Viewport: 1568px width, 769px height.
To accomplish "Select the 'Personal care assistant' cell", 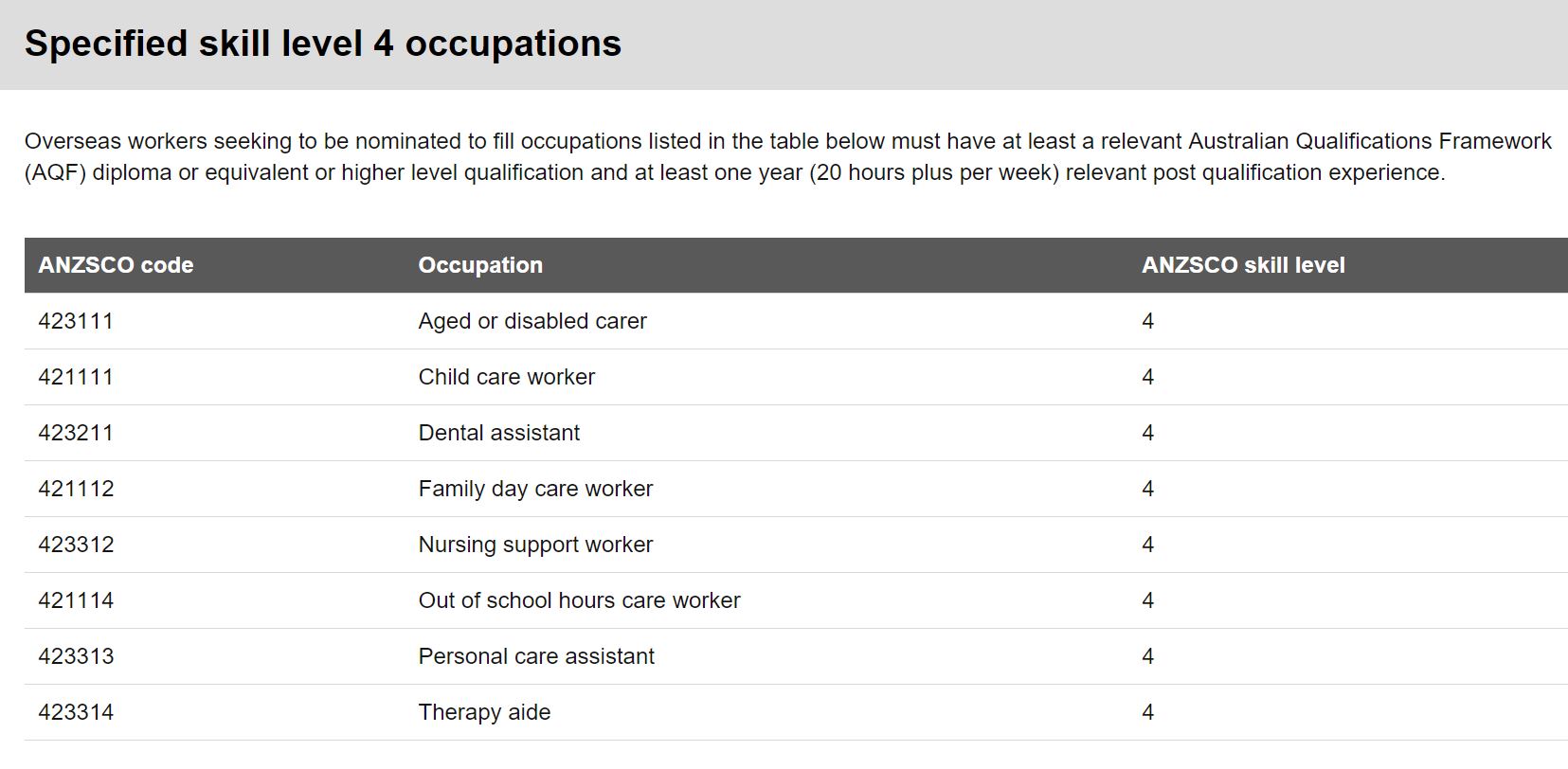I will (536, 656).
